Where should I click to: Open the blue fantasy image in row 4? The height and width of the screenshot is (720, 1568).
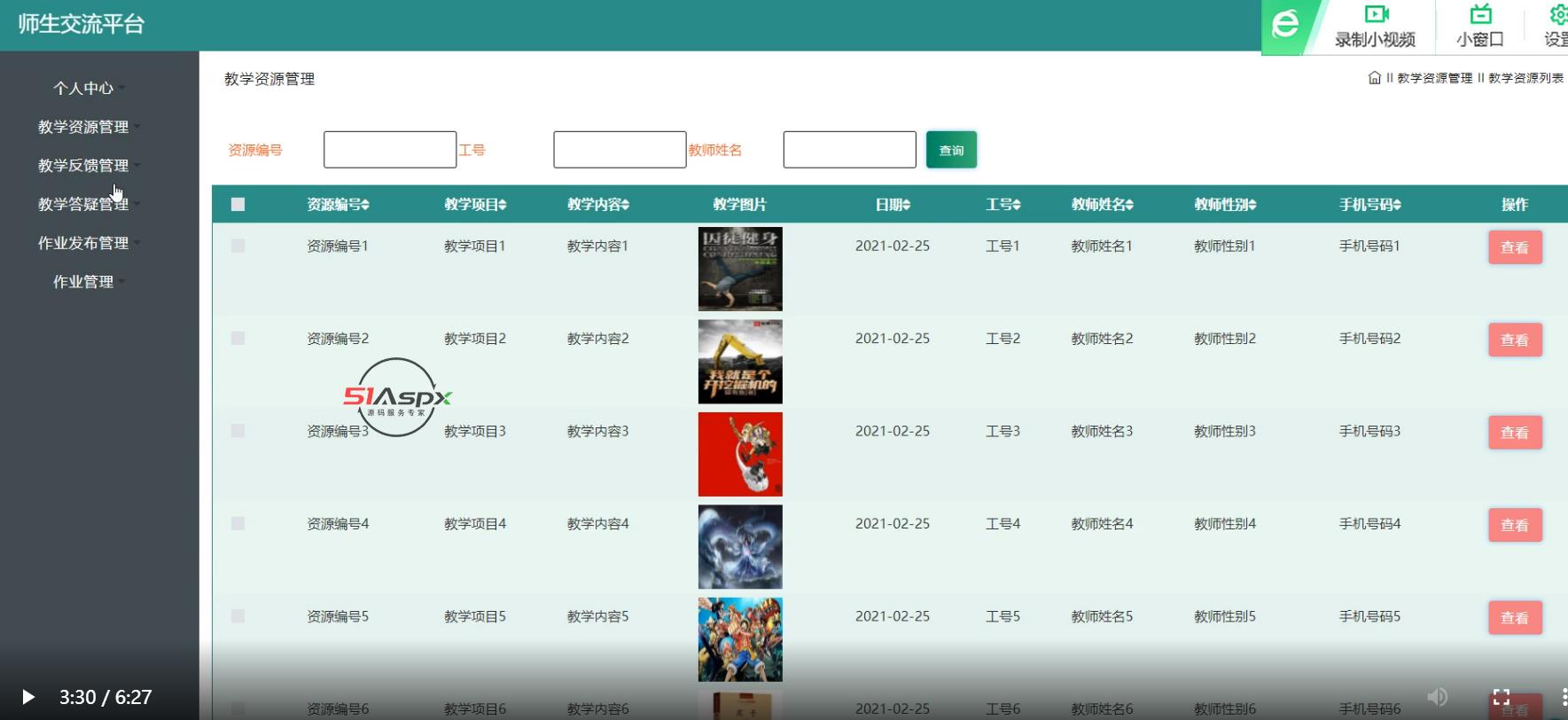click(740, 547)
